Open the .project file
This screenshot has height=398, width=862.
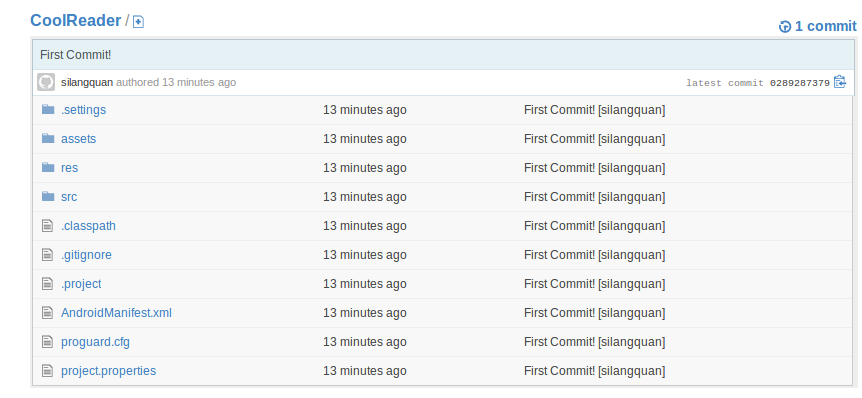81,284
